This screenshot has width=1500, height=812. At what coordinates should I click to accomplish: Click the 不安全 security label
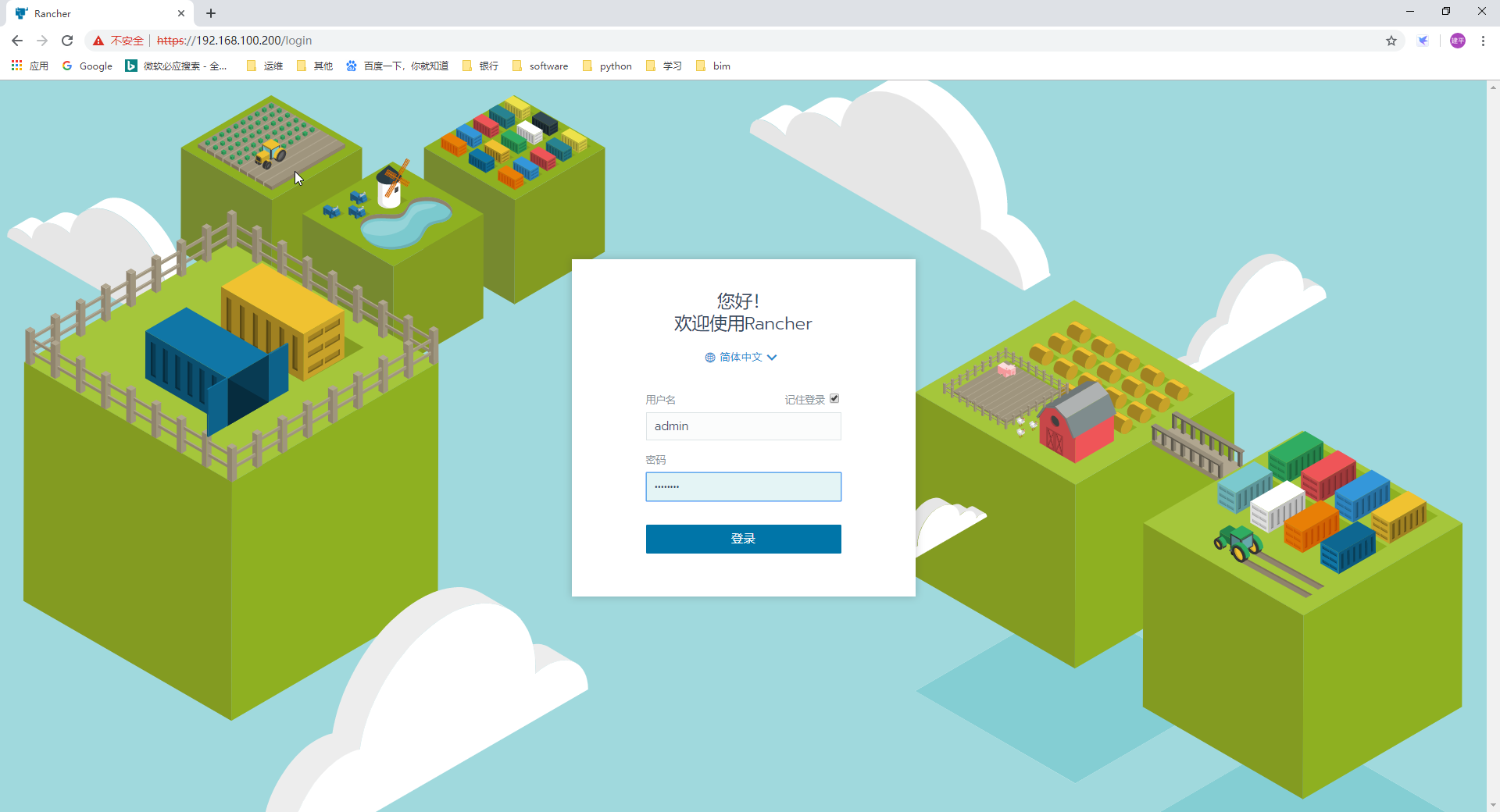coord(127,41)
